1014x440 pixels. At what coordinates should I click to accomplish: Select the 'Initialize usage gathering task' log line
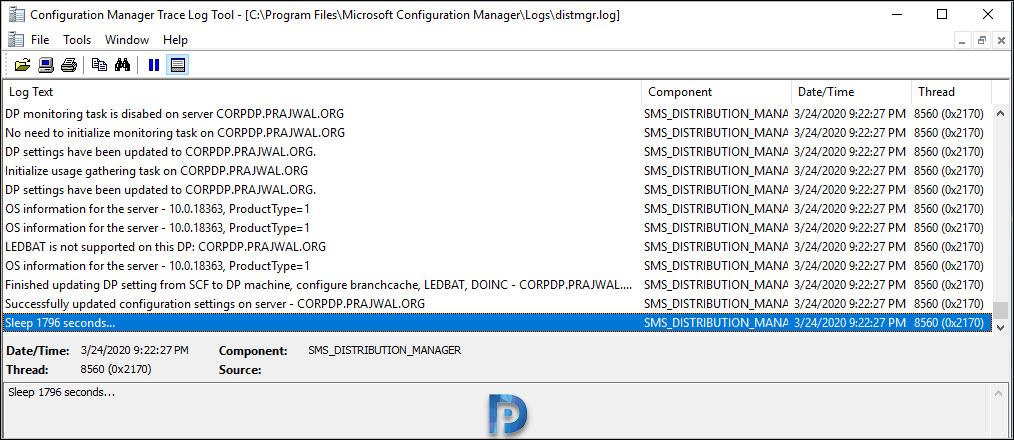tap(498, 171)
